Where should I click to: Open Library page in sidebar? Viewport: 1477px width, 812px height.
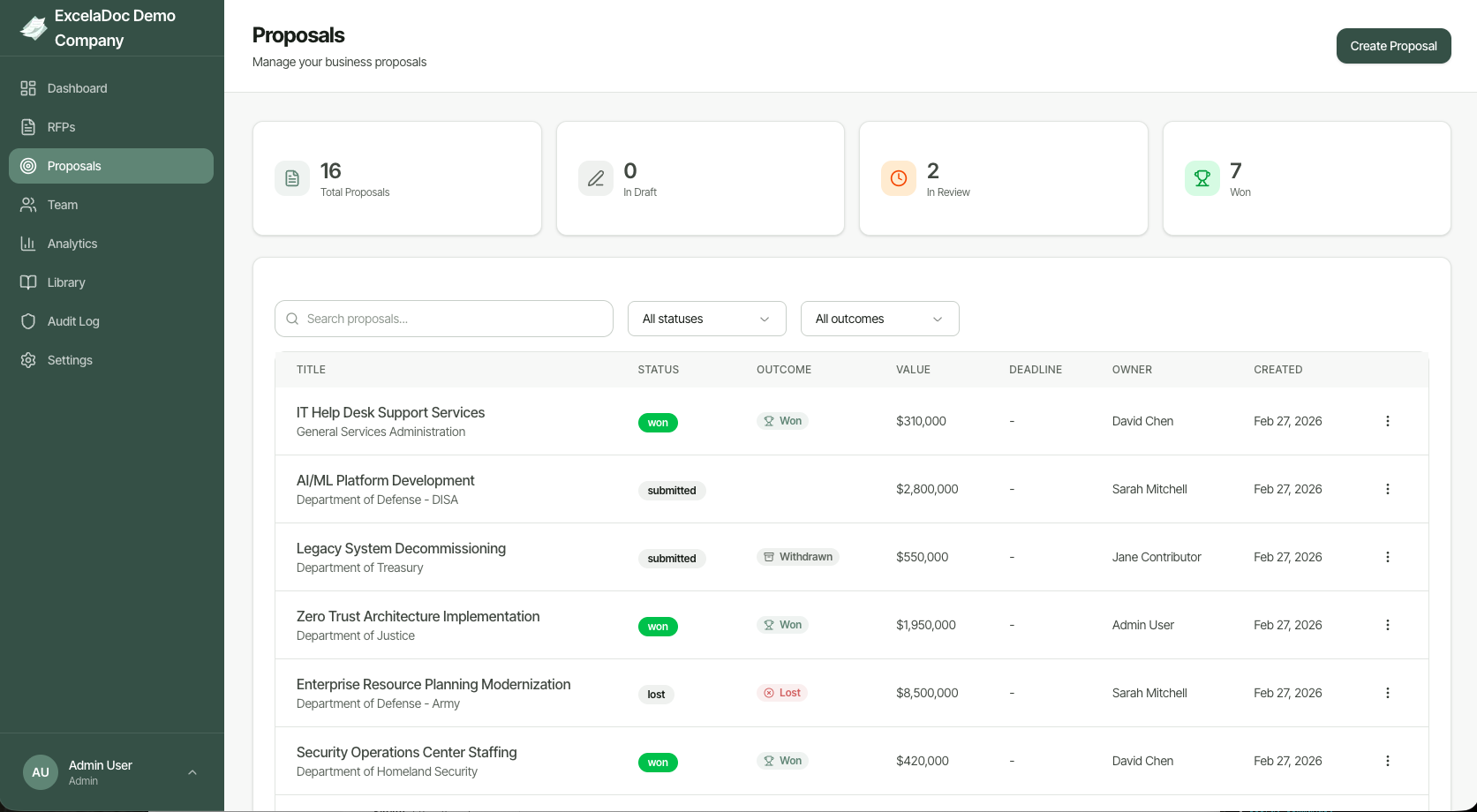(111, 282)
